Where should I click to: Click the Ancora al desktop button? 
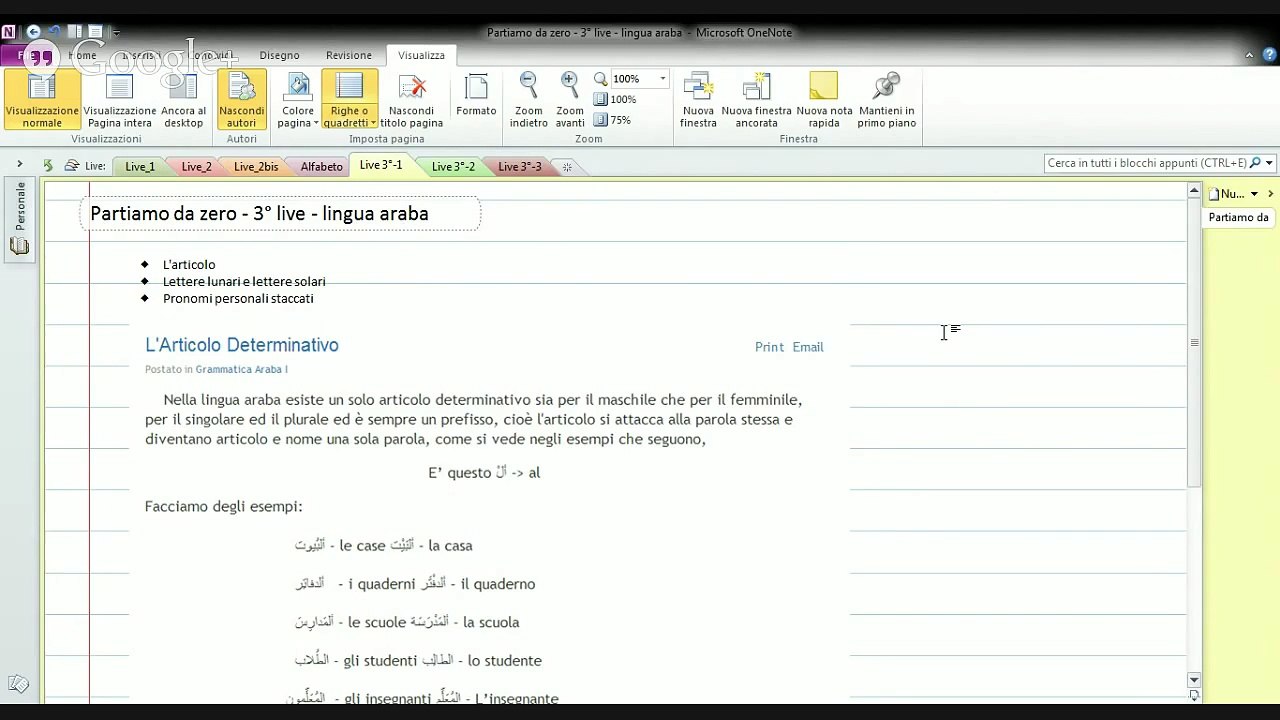click(183, 100)
